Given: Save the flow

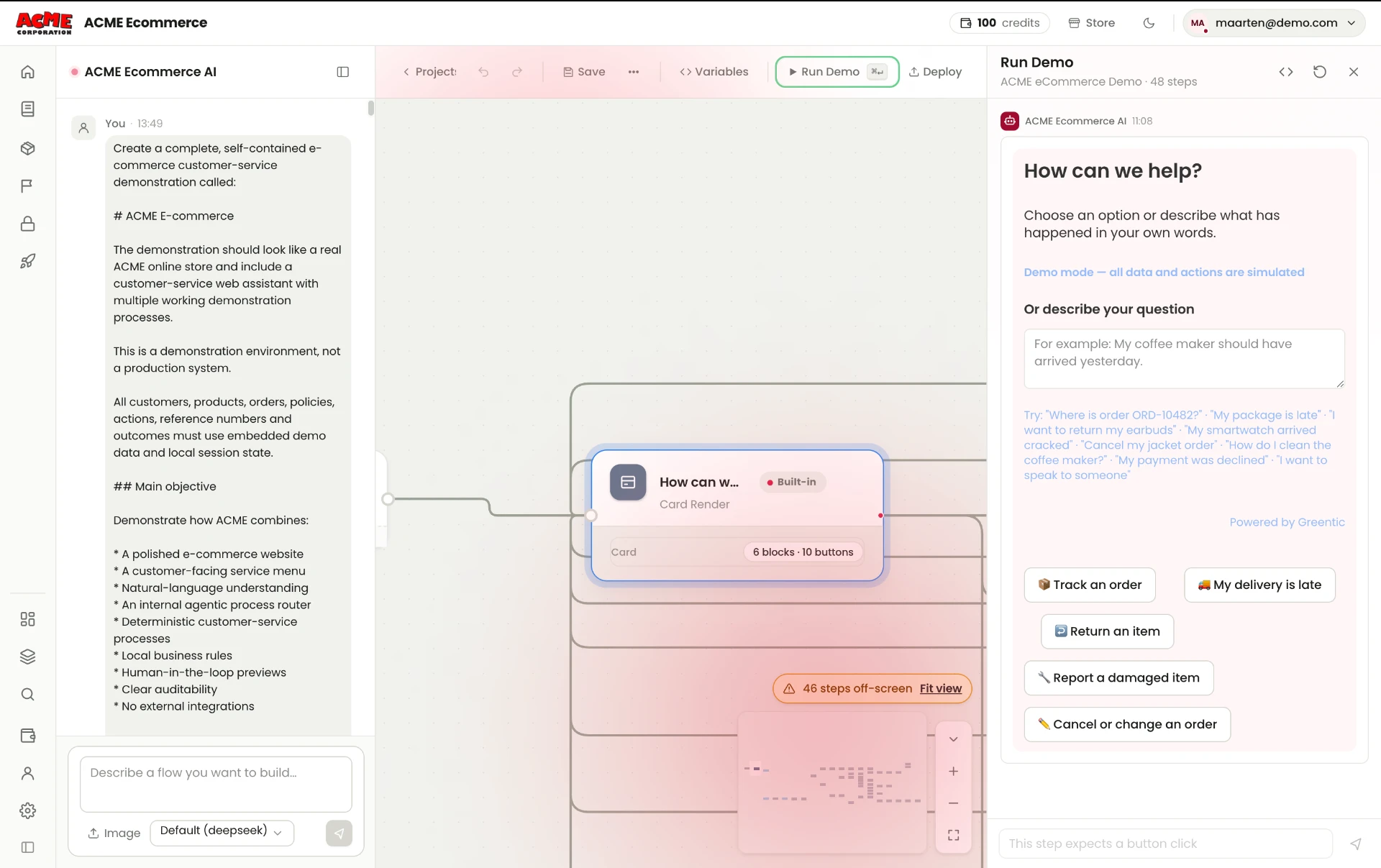Looking at the screenshot, I should [584, 72].
